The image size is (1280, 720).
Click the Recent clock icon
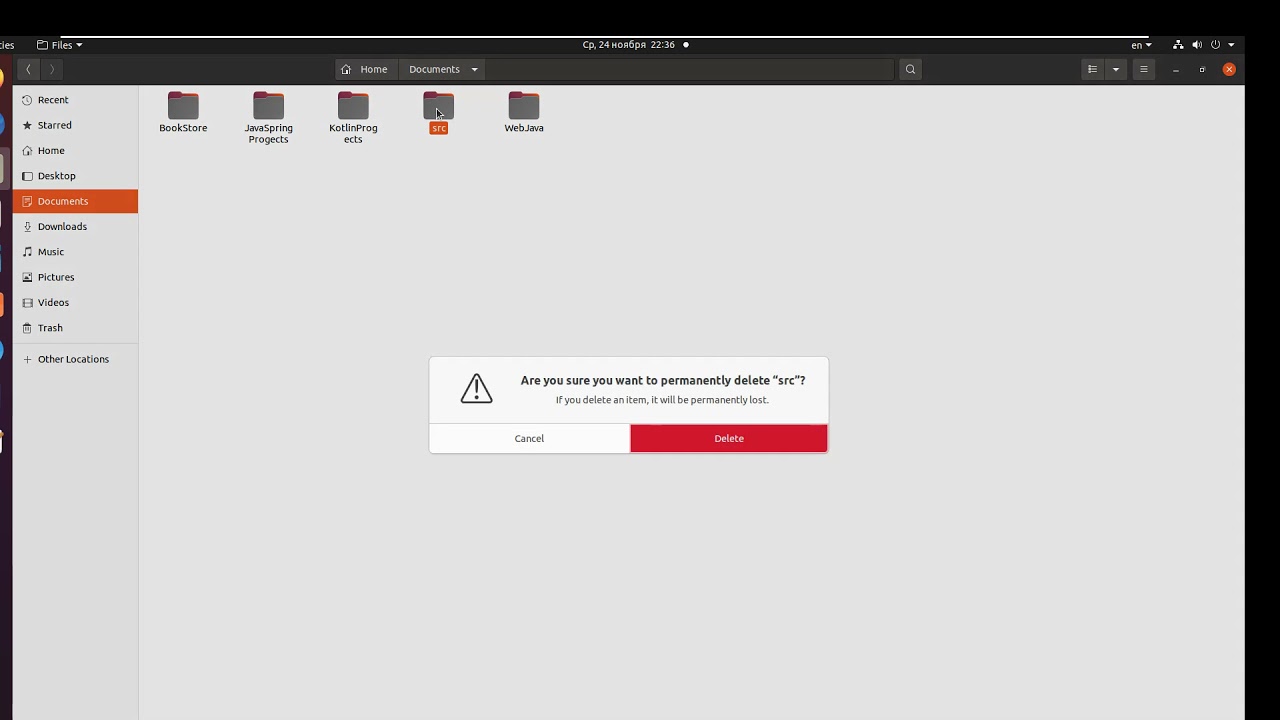tap(27, 100)
